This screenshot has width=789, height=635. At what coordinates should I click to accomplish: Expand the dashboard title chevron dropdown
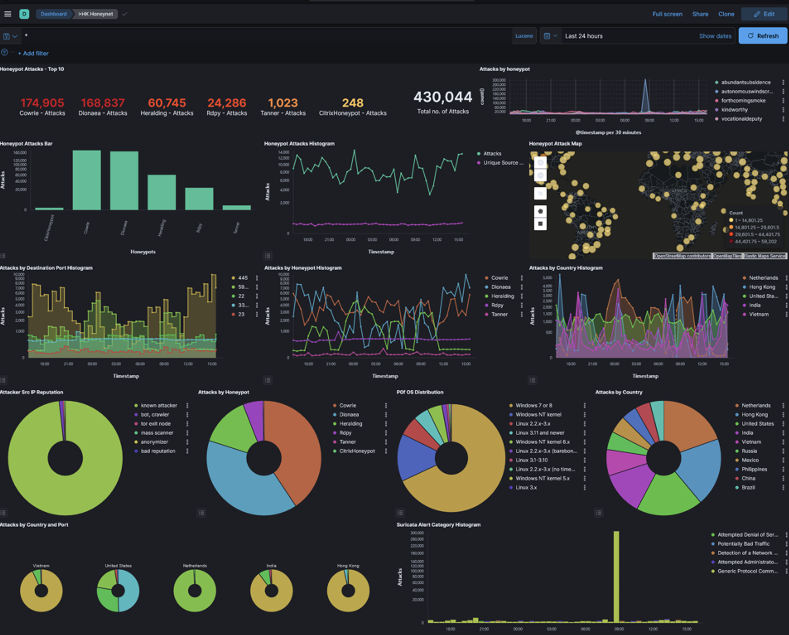[x=124, y=14]
